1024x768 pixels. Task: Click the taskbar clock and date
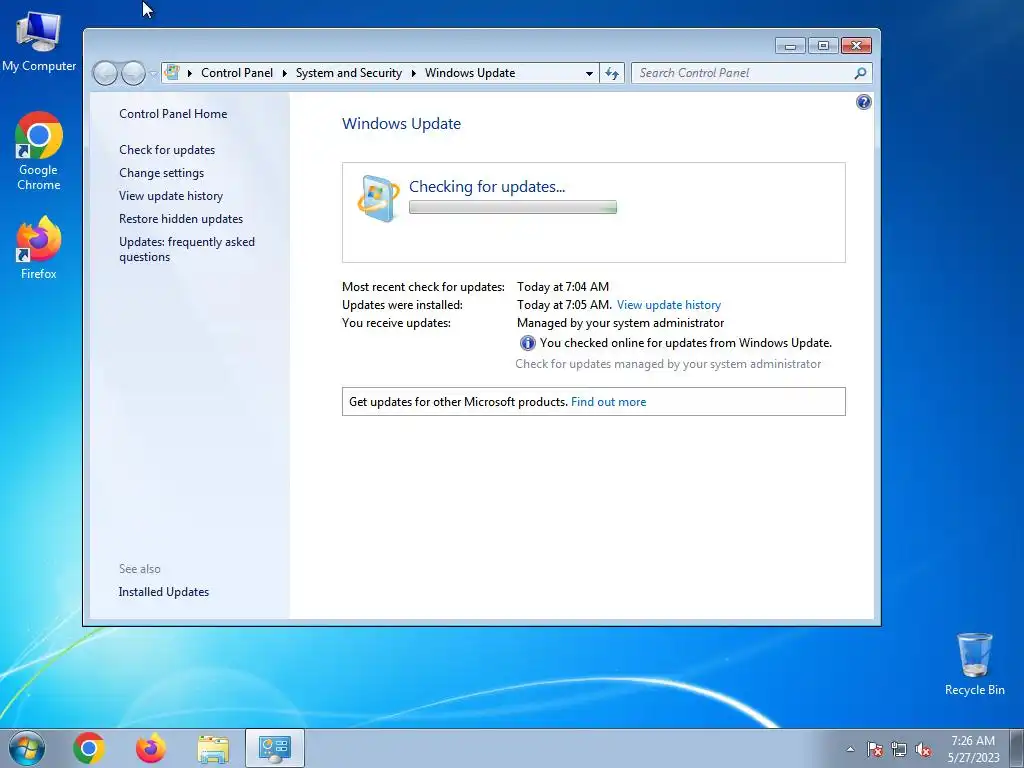pyautogui.click(x=973, y=748)
